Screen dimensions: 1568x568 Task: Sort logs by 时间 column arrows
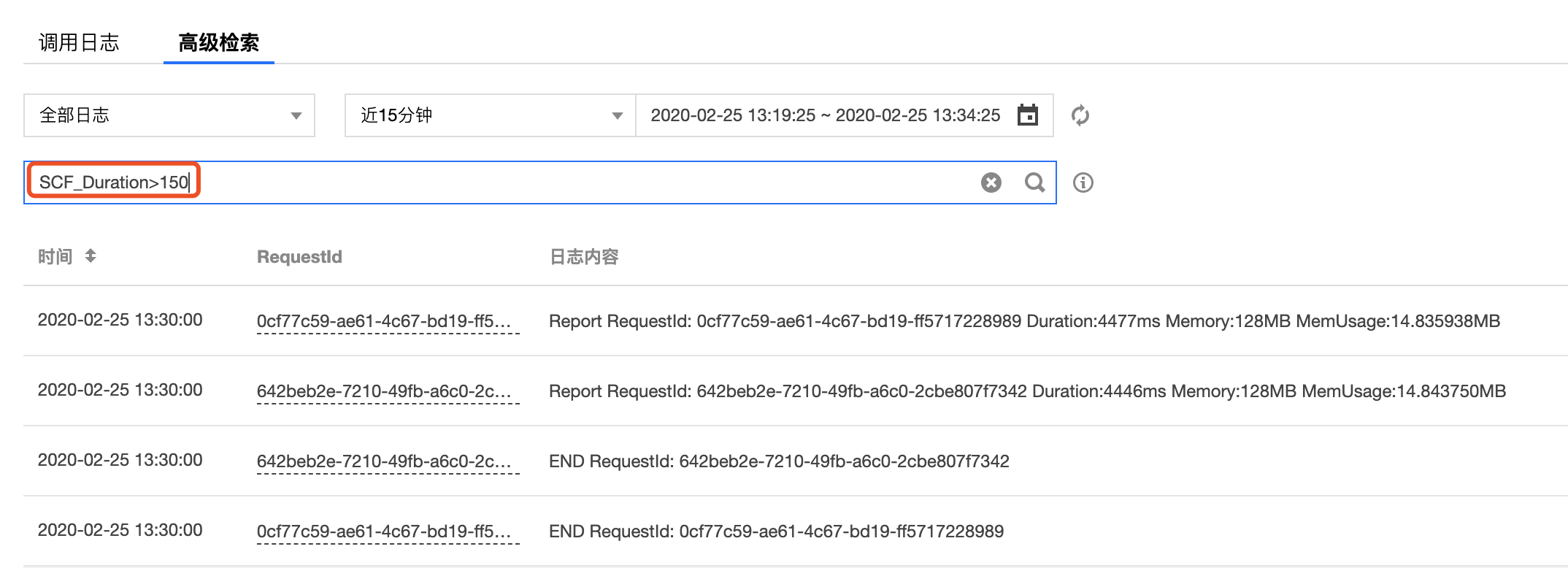pos(91,256)
